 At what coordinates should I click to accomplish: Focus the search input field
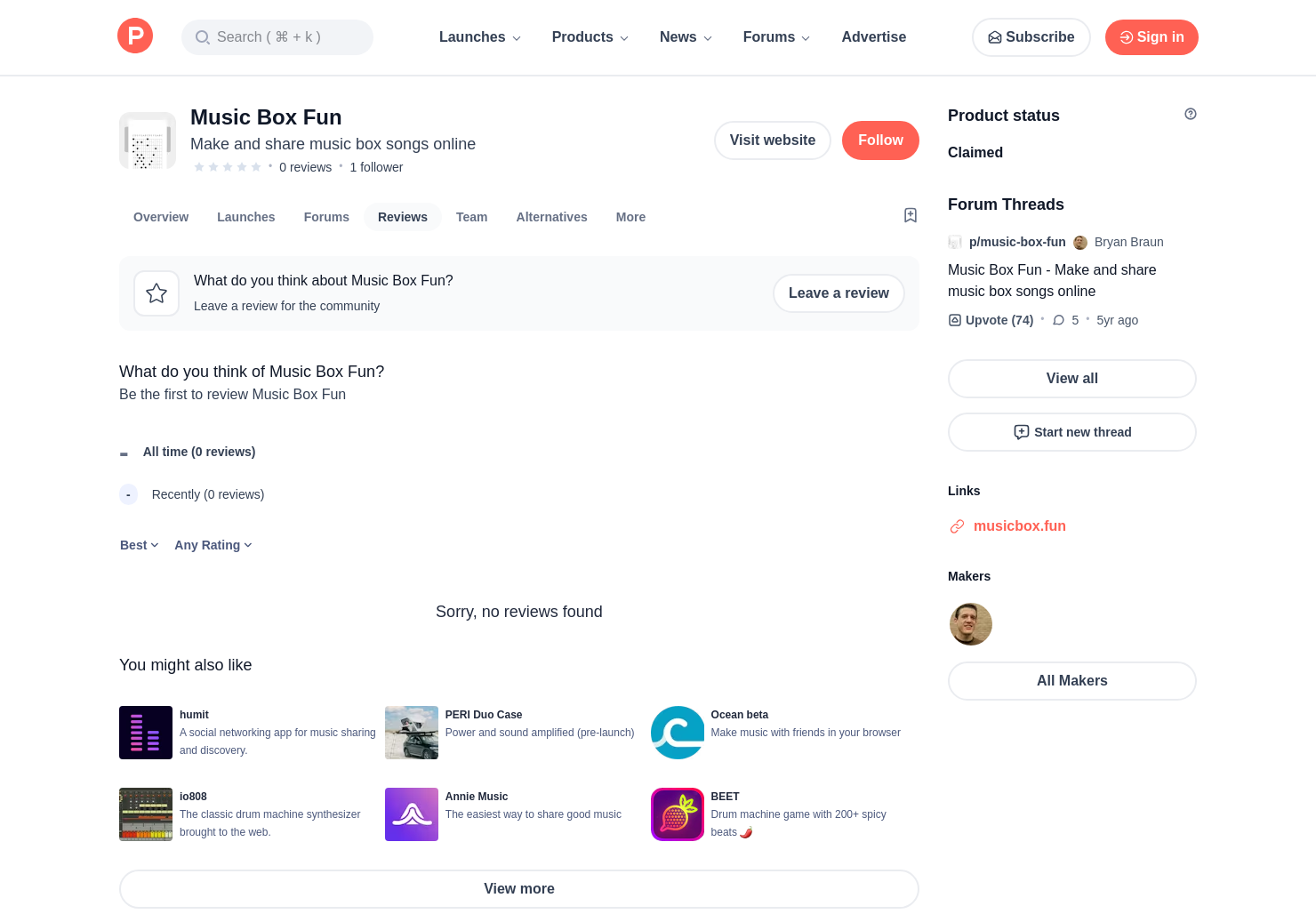click(277, 37)
